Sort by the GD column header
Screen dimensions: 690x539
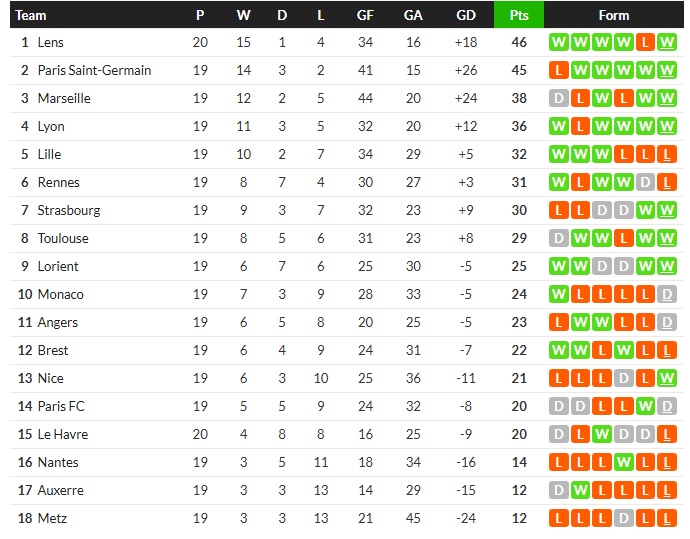click(466, 15)
